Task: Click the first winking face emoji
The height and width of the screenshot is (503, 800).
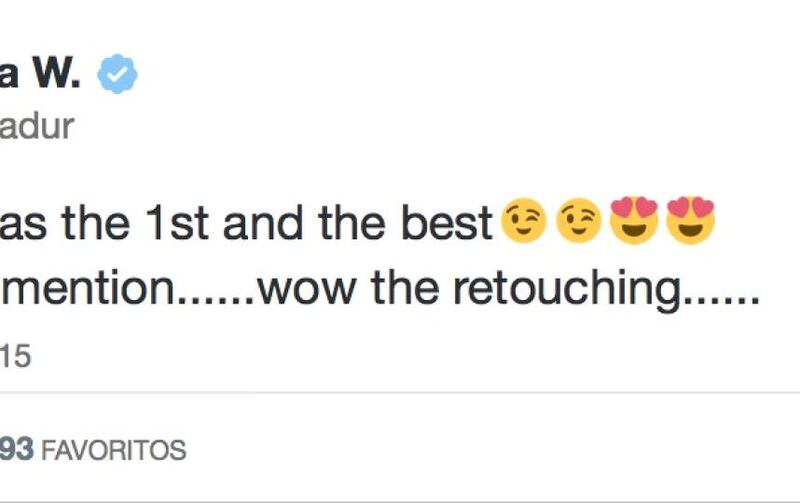Action: coord(523,220)
